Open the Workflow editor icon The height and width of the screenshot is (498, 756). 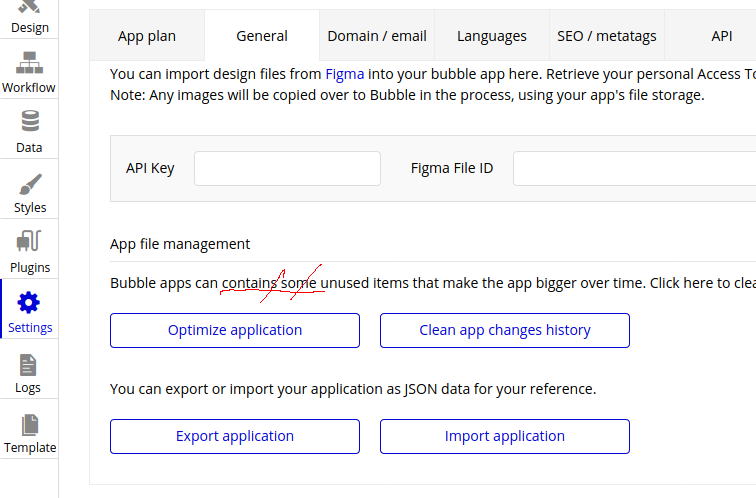click(29, 65)
